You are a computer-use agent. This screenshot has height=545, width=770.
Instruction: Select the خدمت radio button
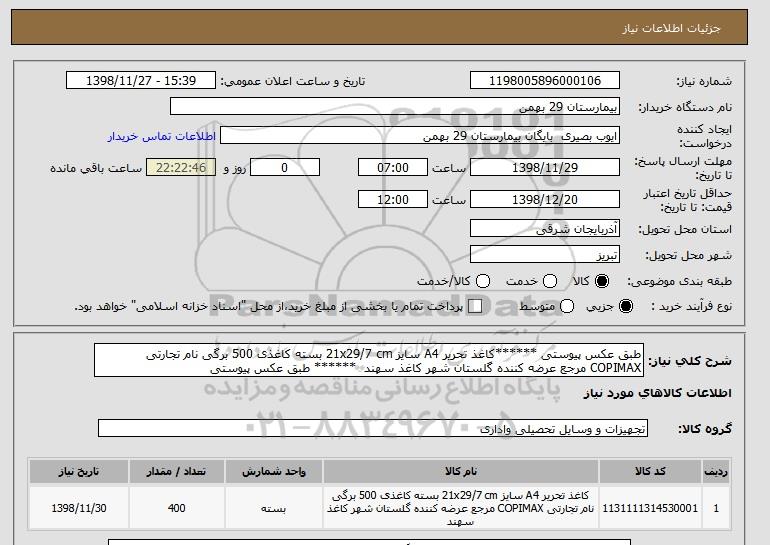[x=550, y=281]
